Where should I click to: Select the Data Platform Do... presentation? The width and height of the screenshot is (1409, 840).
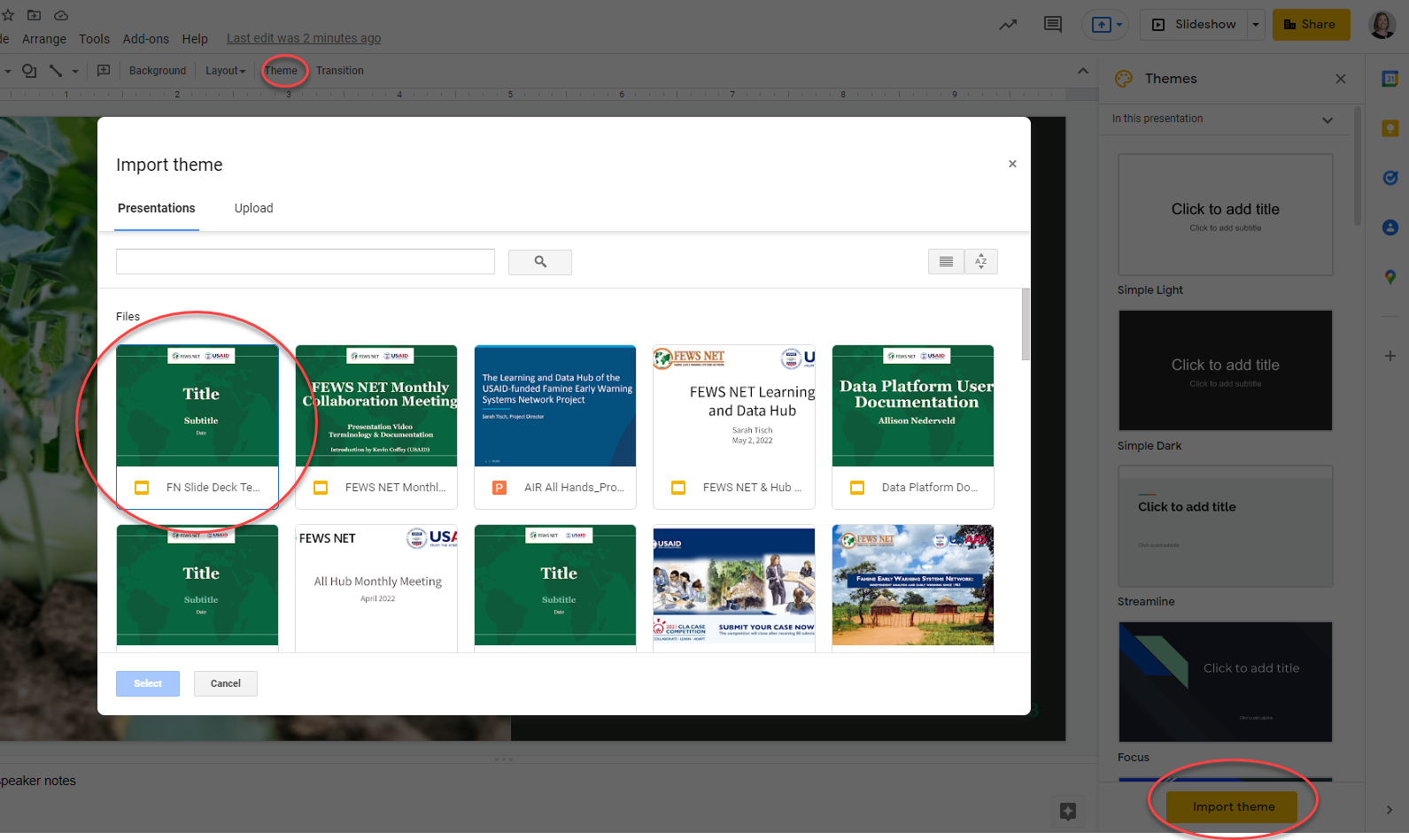(x=913, y=427)
